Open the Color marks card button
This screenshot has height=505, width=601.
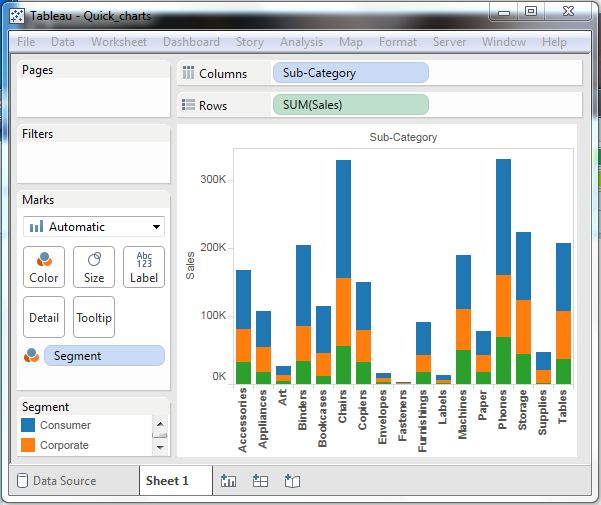click(43, 267)
